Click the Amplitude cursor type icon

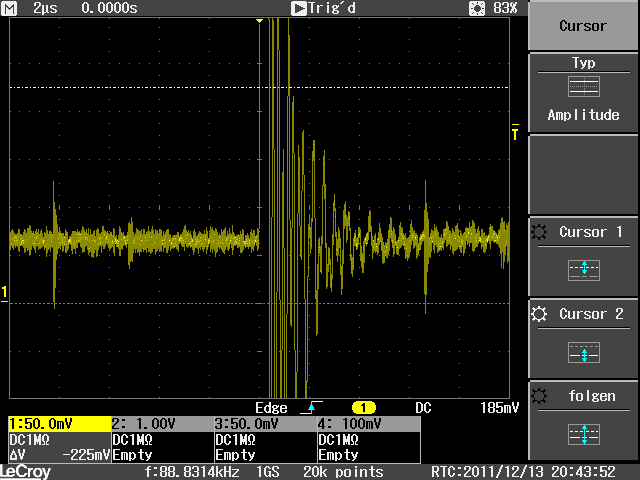583,87
